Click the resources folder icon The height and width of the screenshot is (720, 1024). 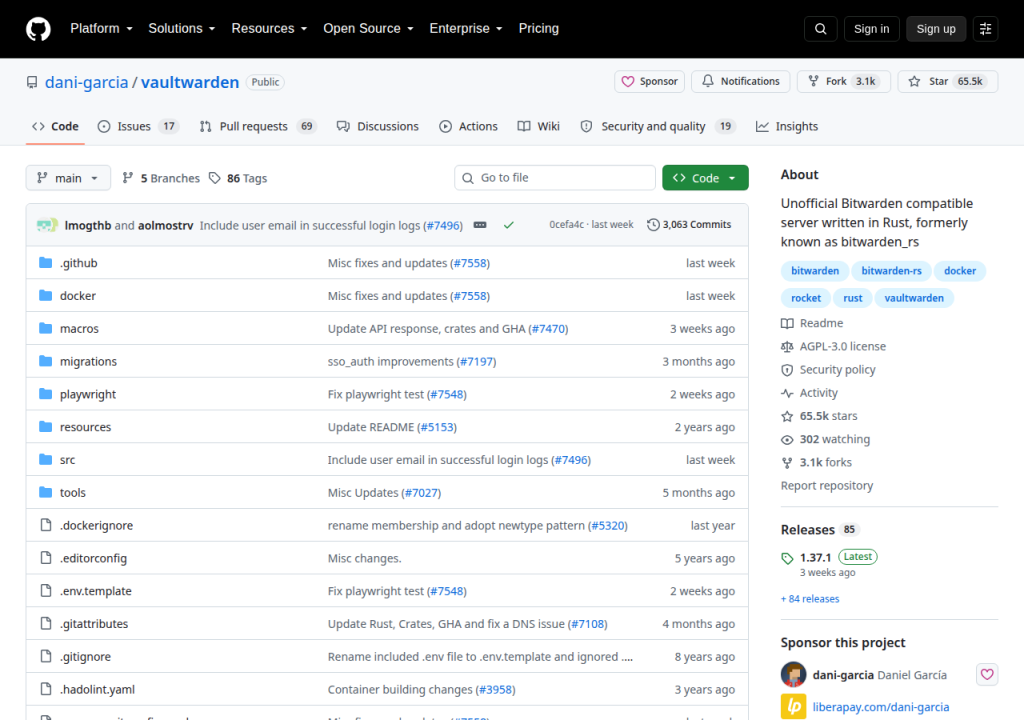click(x=46, y=427)
